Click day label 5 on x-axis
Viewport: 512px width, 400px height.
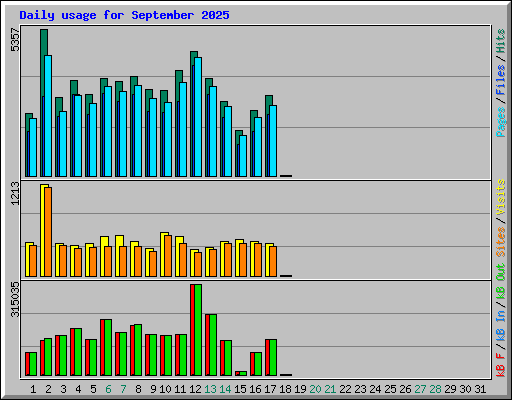[93, 389]
